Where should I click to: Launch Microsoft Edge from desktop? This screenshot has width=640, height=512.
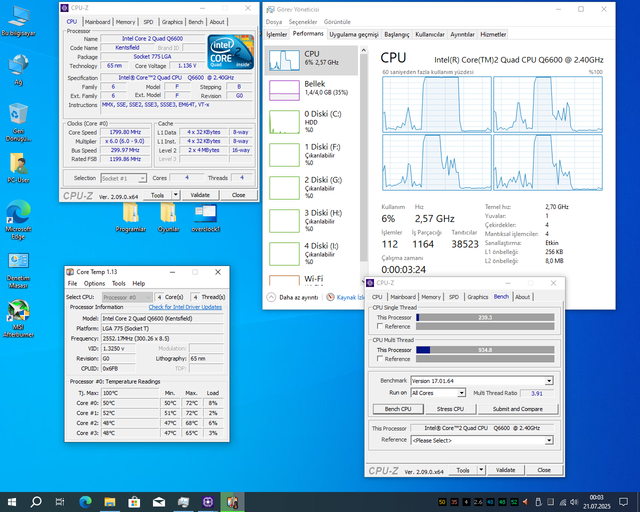click(x=18, y=220)
